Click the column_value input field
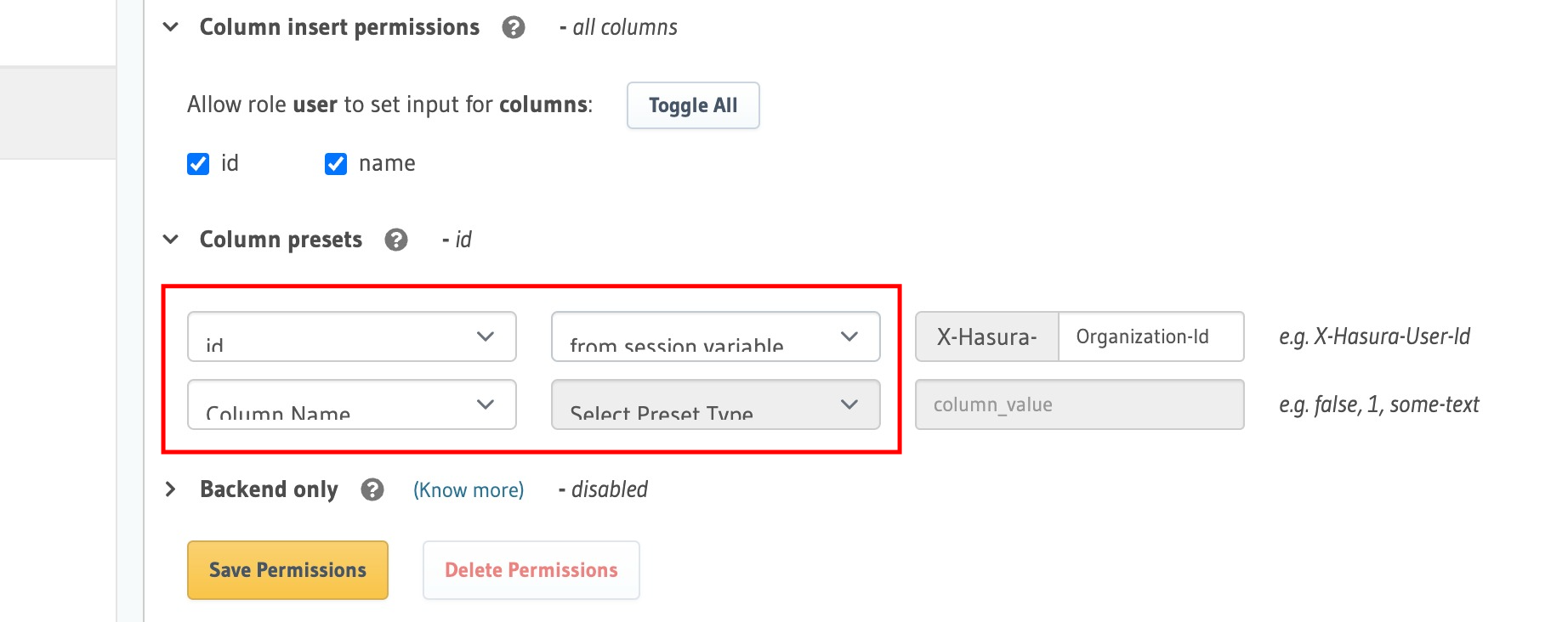The image size is (1568, 622). point(1078,404)
